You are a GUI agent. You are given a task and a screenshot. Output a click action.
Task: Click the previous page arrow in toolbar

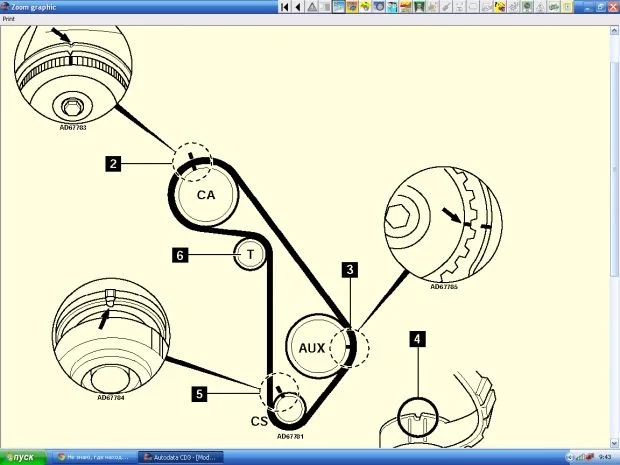click(x=297, y=6)
